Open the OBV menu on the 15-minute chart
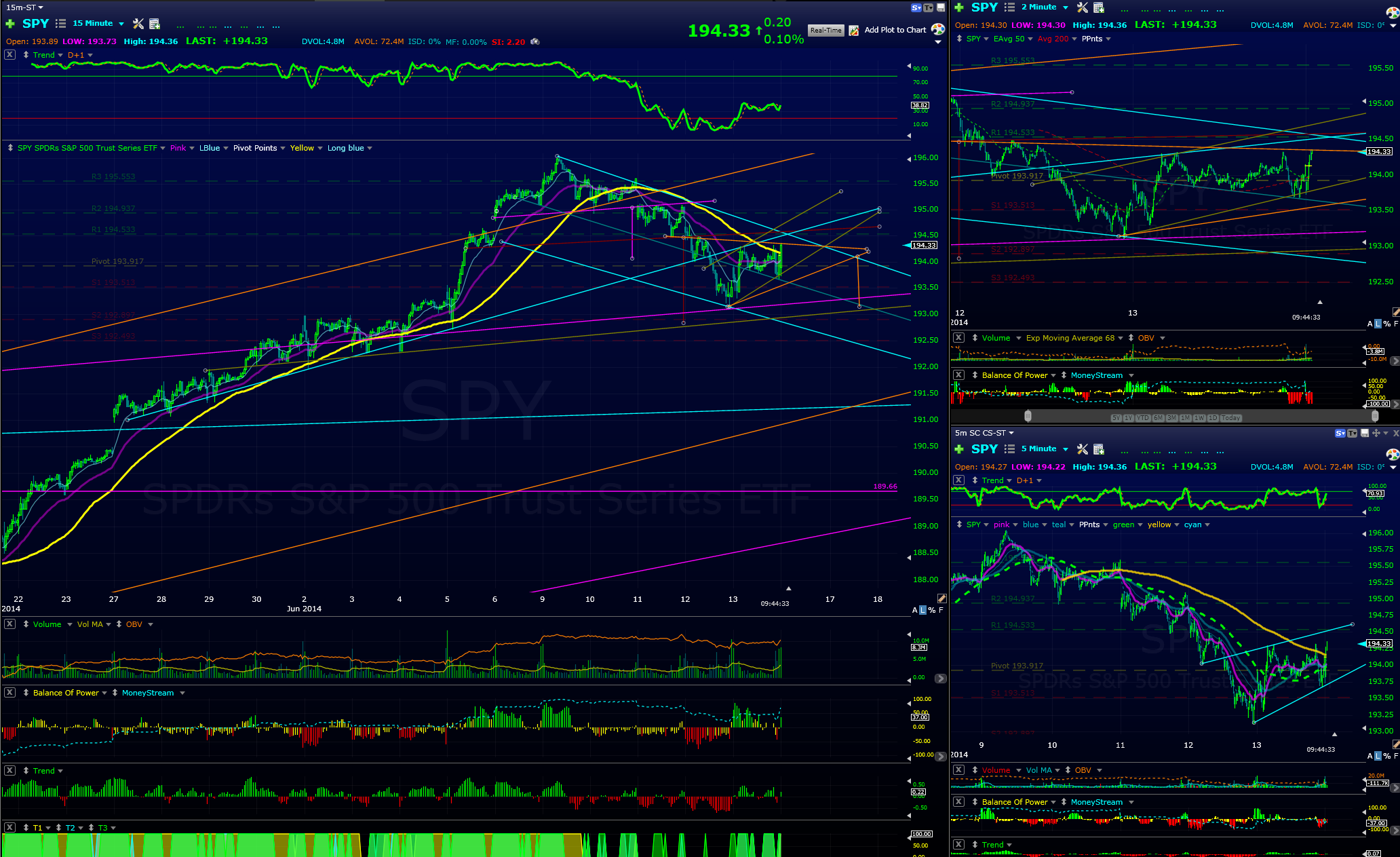Screen dimensions: 1400x857 139,624
